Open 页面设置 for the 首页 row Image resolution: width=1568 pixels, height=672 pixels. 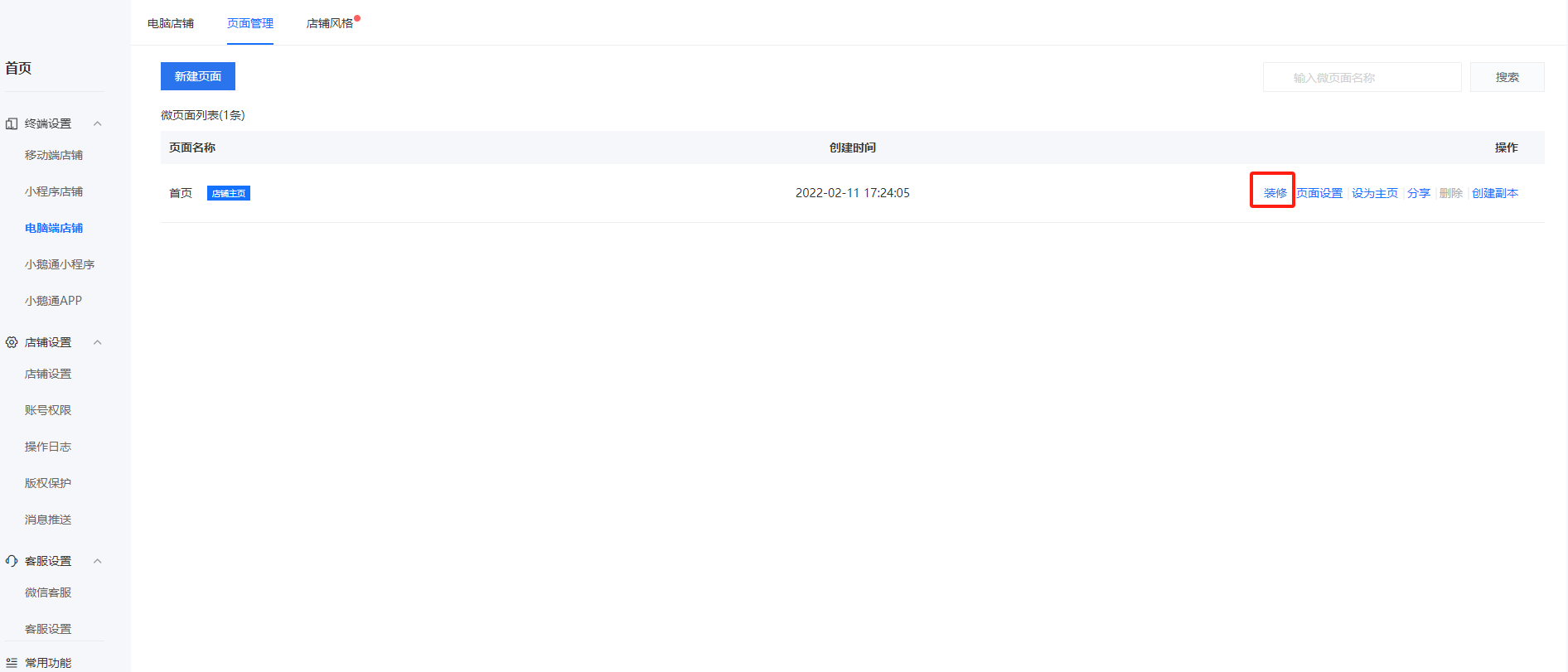point(1319,193)
